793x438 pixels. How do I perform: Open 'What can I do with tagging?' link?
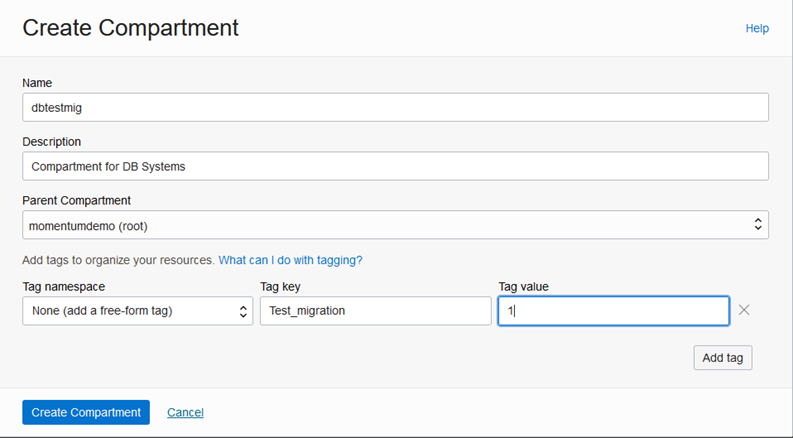(290, 260)
